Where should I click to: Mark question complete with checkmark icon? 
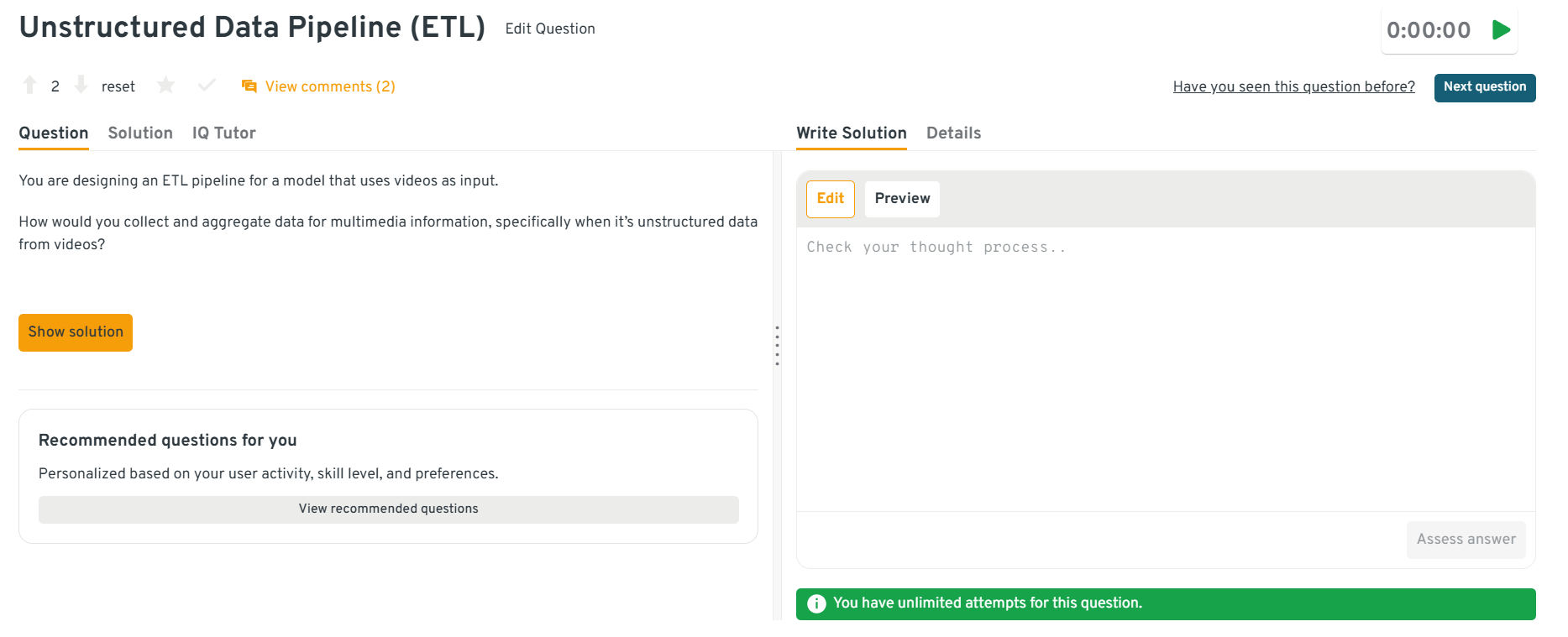(x=207, y=86)
